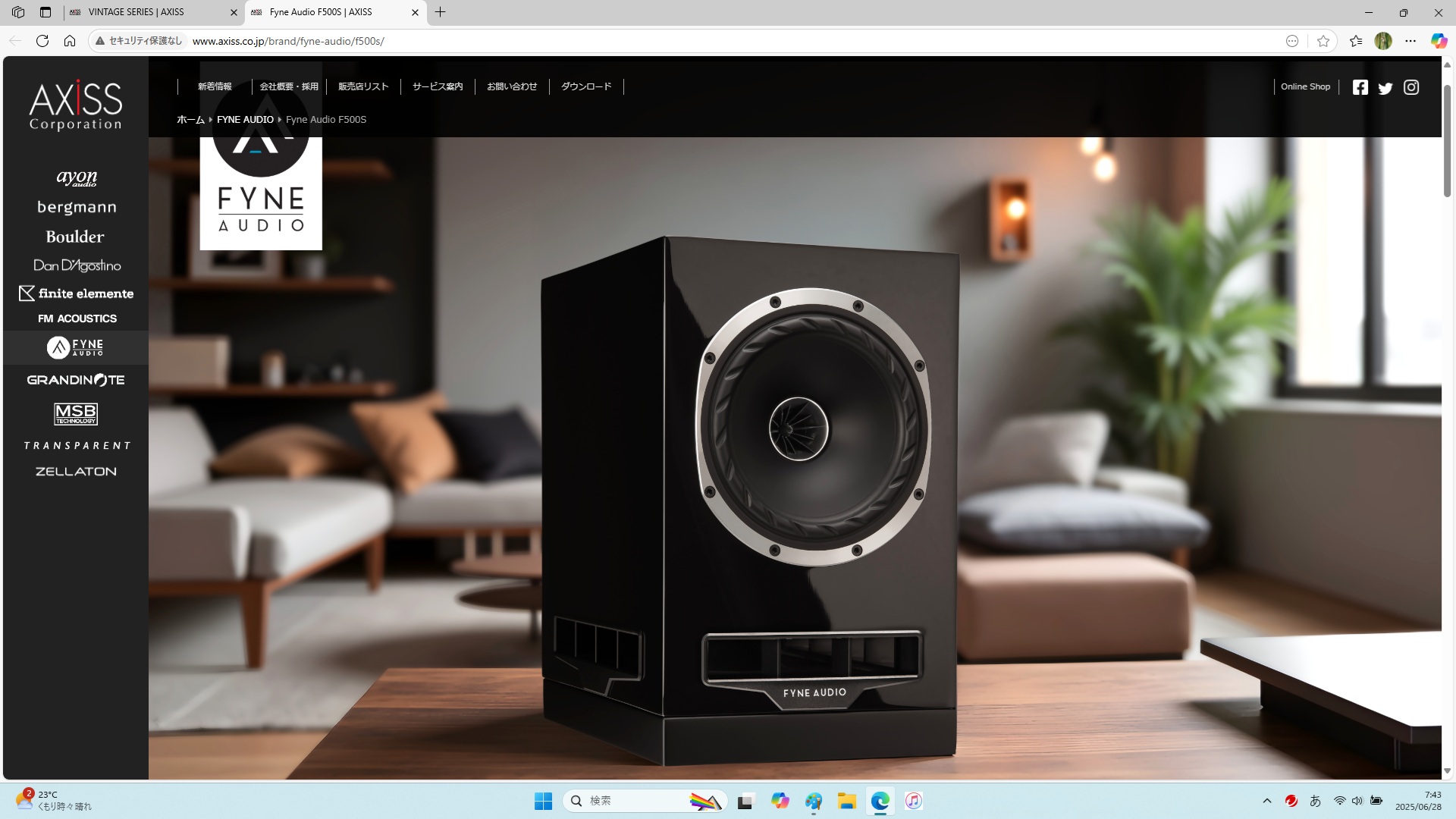
Task: Toggle the Japanese IME あ indicator
Action: click(1315, 801)
